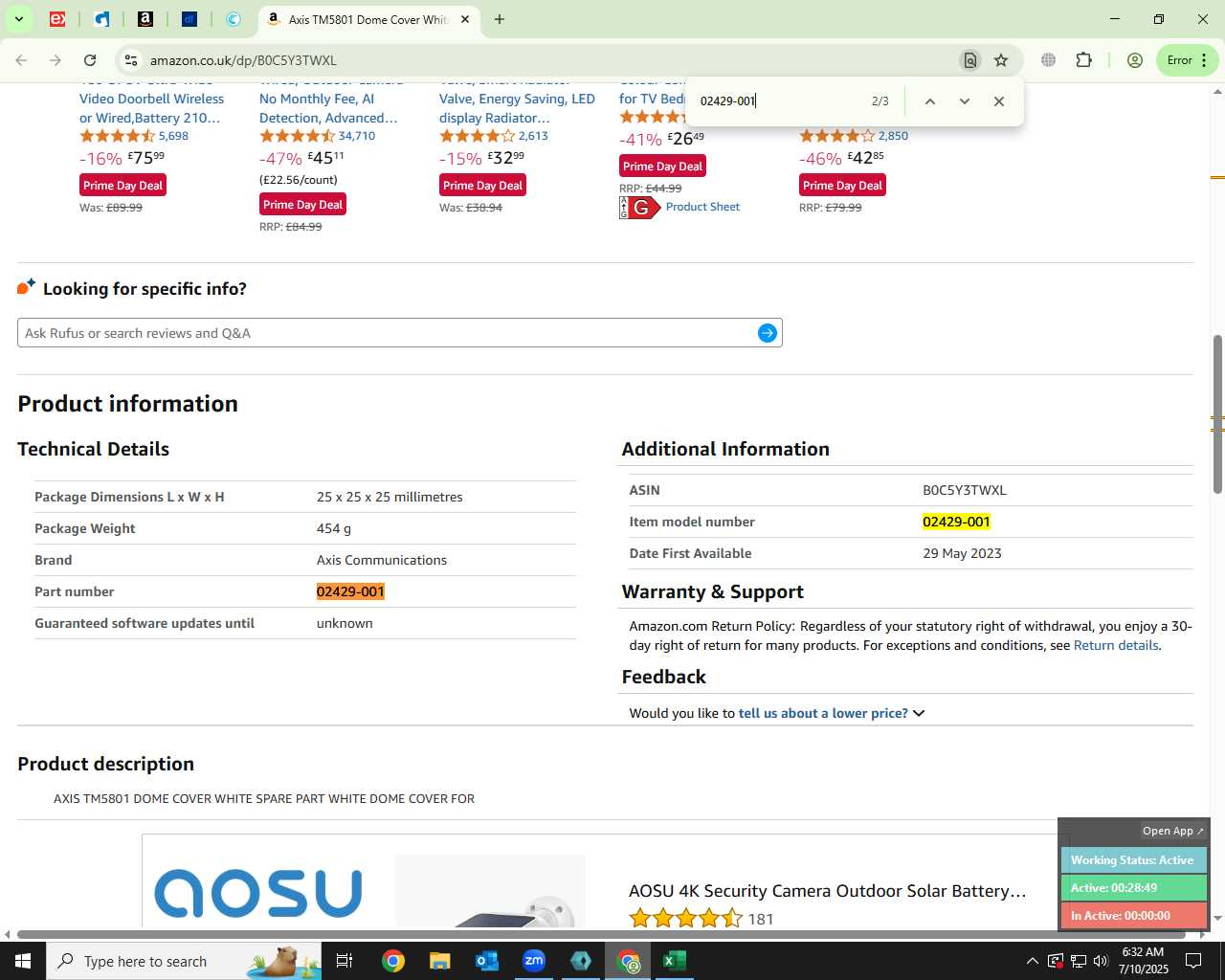Open the Chrome profile icon
The image size is (1225, 980).
click(1135, 60)
